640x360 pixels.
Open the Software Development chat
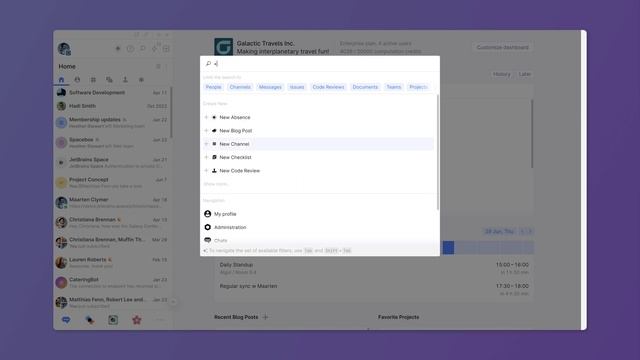[112, 93]
